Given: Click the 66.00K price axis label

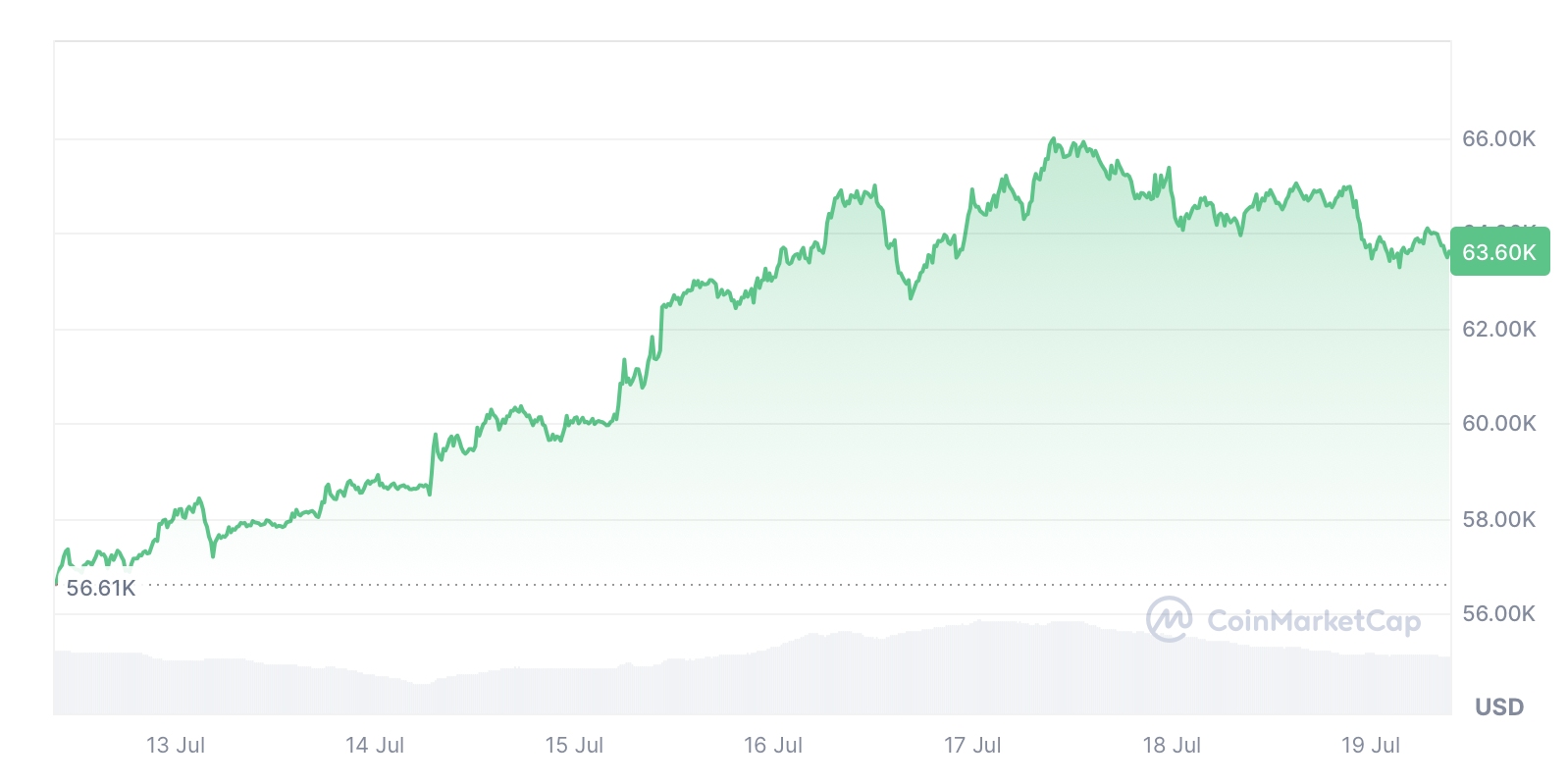Looking at the screenshot, I should 1498,138.
